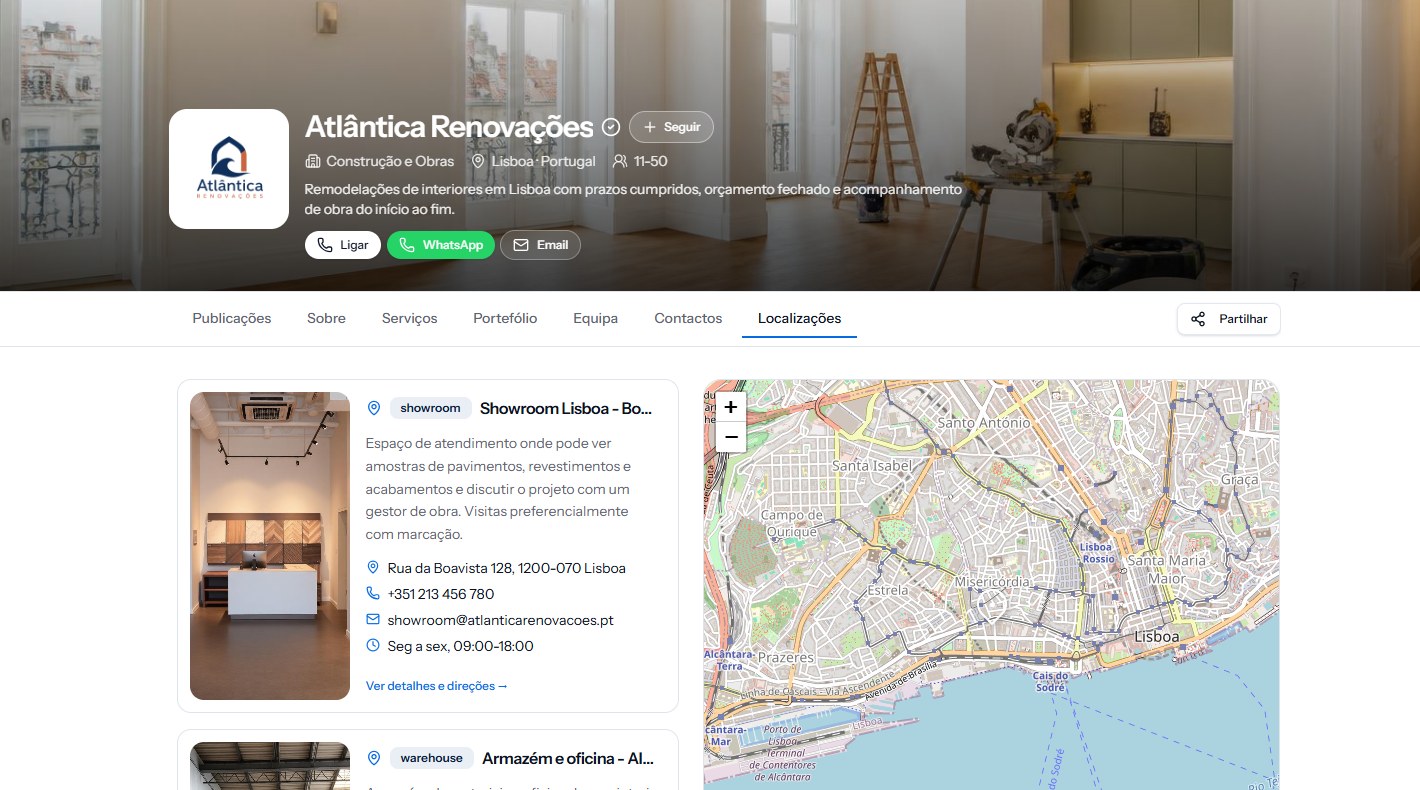
Task: Open WhatsApp chat with the company
Action: 441,245
